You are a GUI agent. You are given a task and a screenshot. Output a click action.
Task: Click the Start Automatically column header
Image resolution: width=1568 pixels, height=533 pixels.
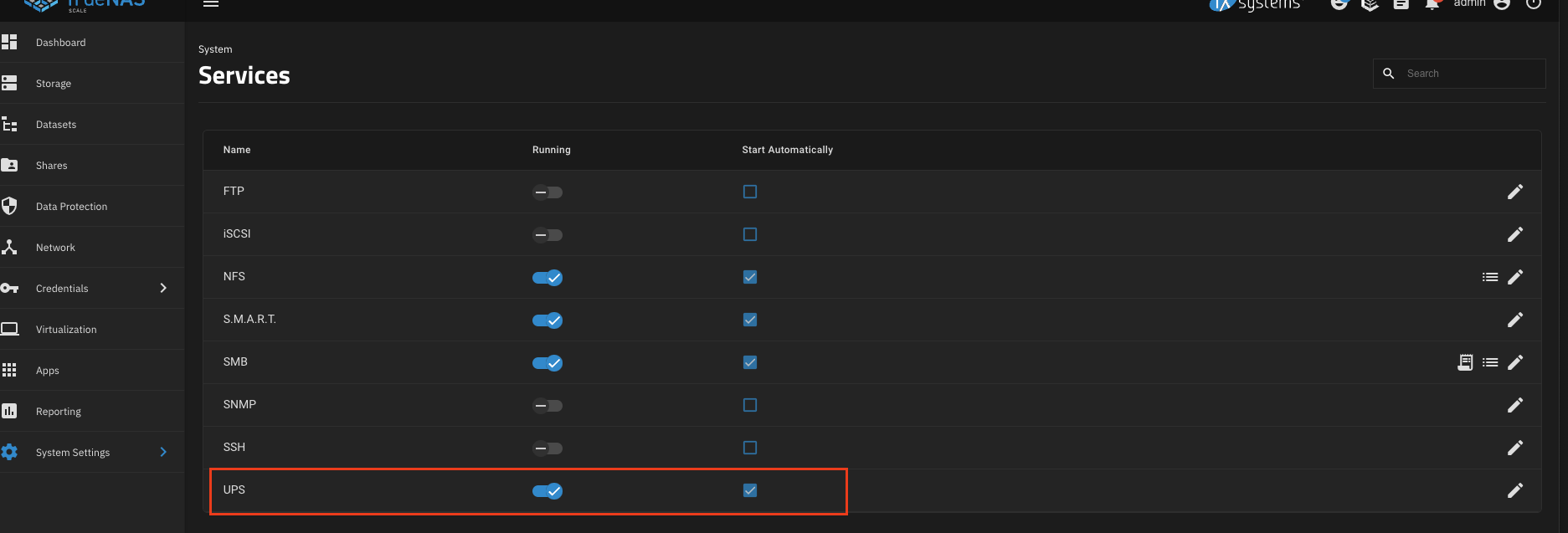788,150
